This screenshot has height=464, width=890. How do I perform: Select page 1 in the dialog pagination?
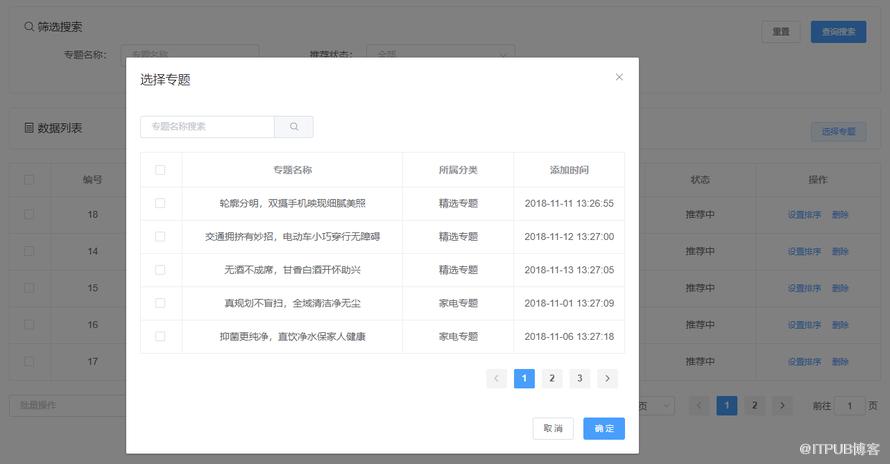pos(524,378)
